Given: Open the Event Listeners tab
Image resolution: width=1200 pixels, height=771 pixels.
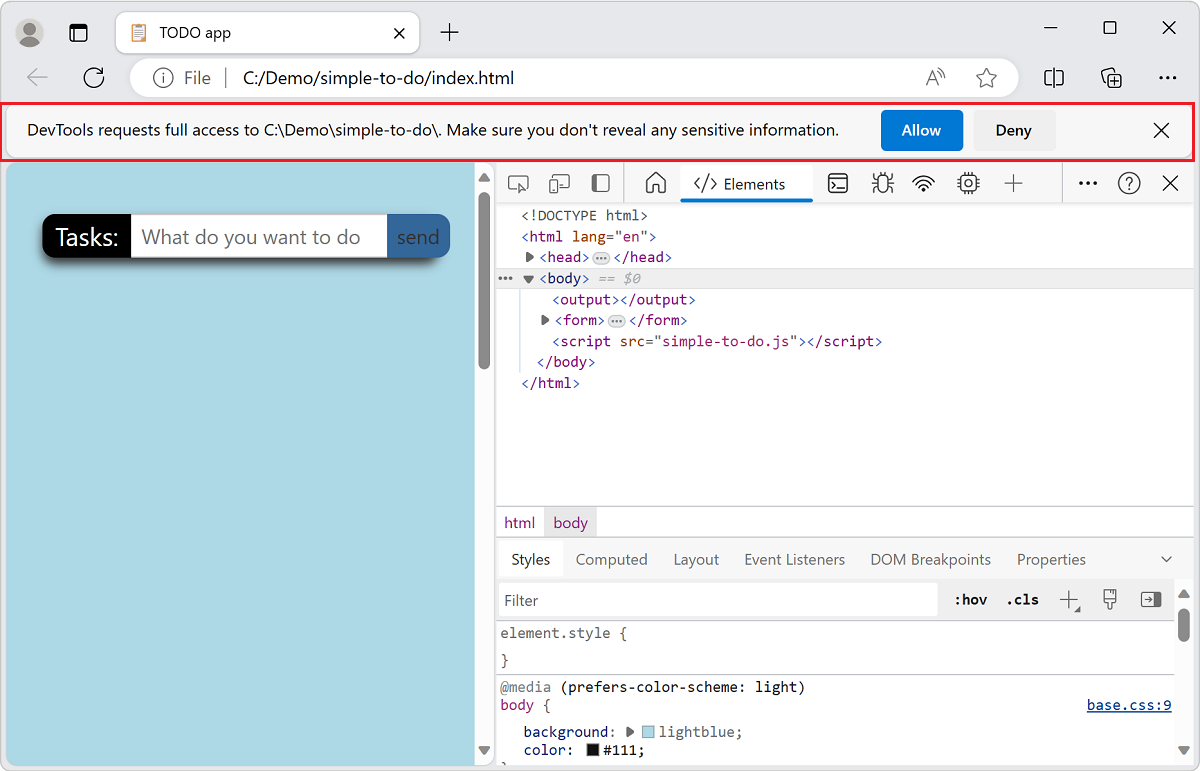Looking at the screenshot, I should pyautogui.click(x=794, y=559).
